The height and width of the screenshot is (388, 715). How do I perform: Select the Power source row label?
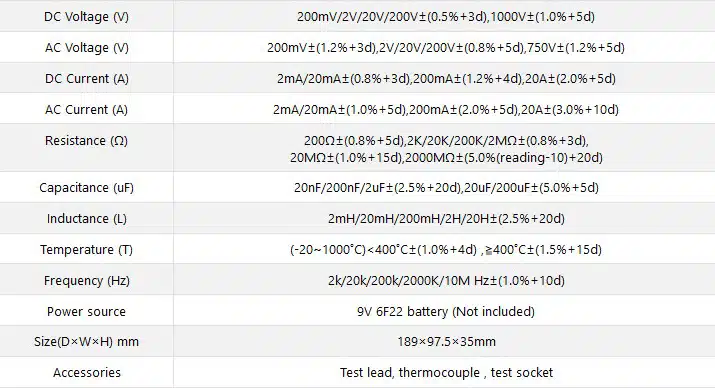(86, 312)
